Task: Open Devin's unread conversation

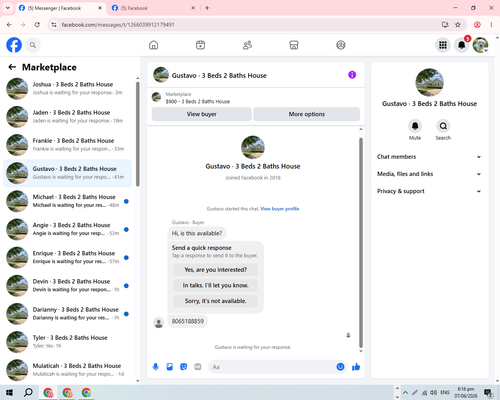Action: pos(67,286)
